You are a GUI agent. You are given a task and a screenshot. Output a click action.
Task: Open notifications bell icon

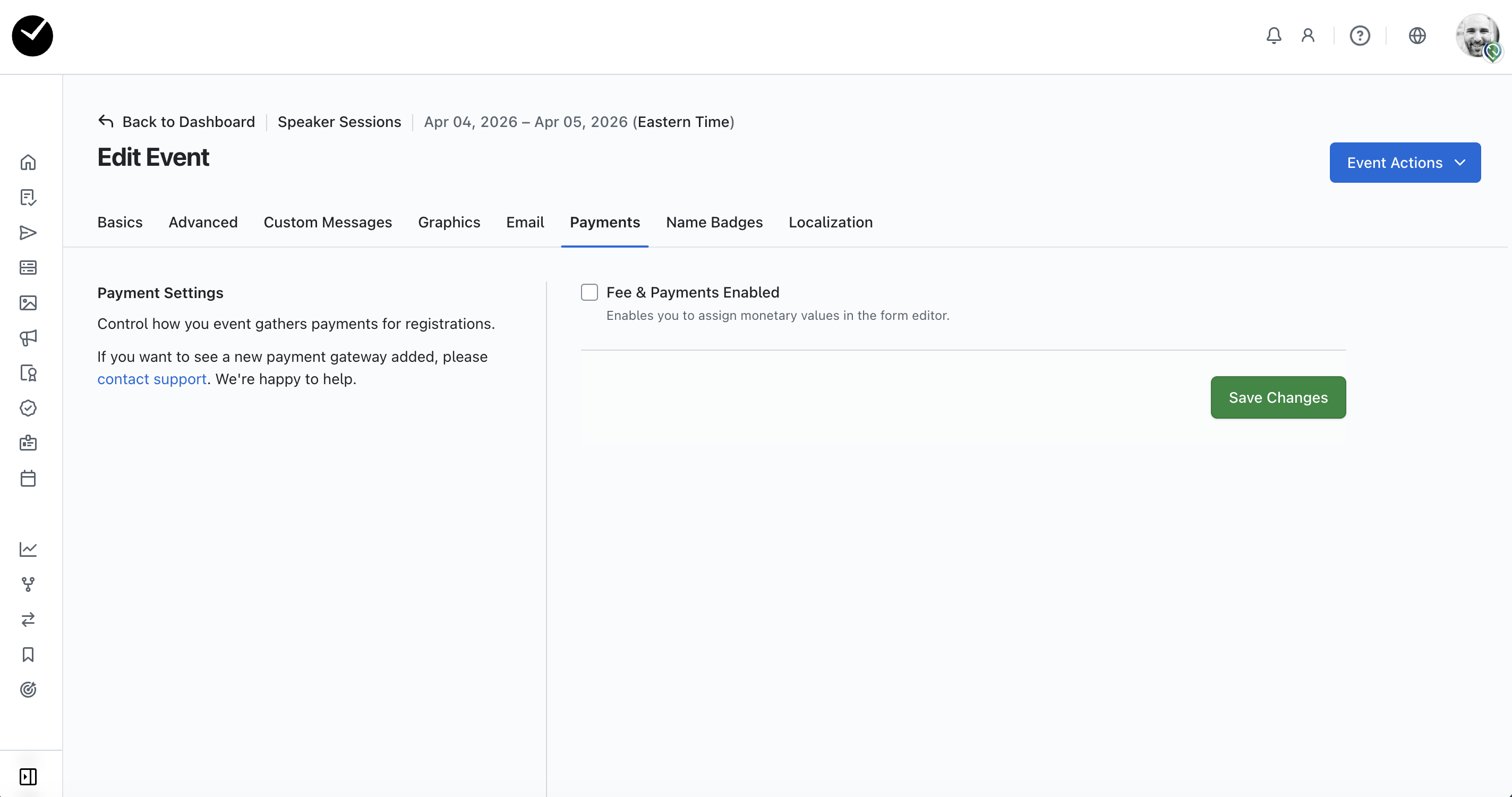[1273, 36]
